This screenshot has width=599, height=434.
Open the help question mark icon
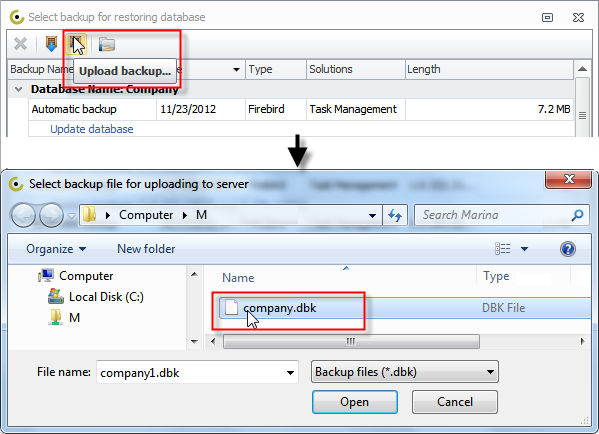coord(568,249)
